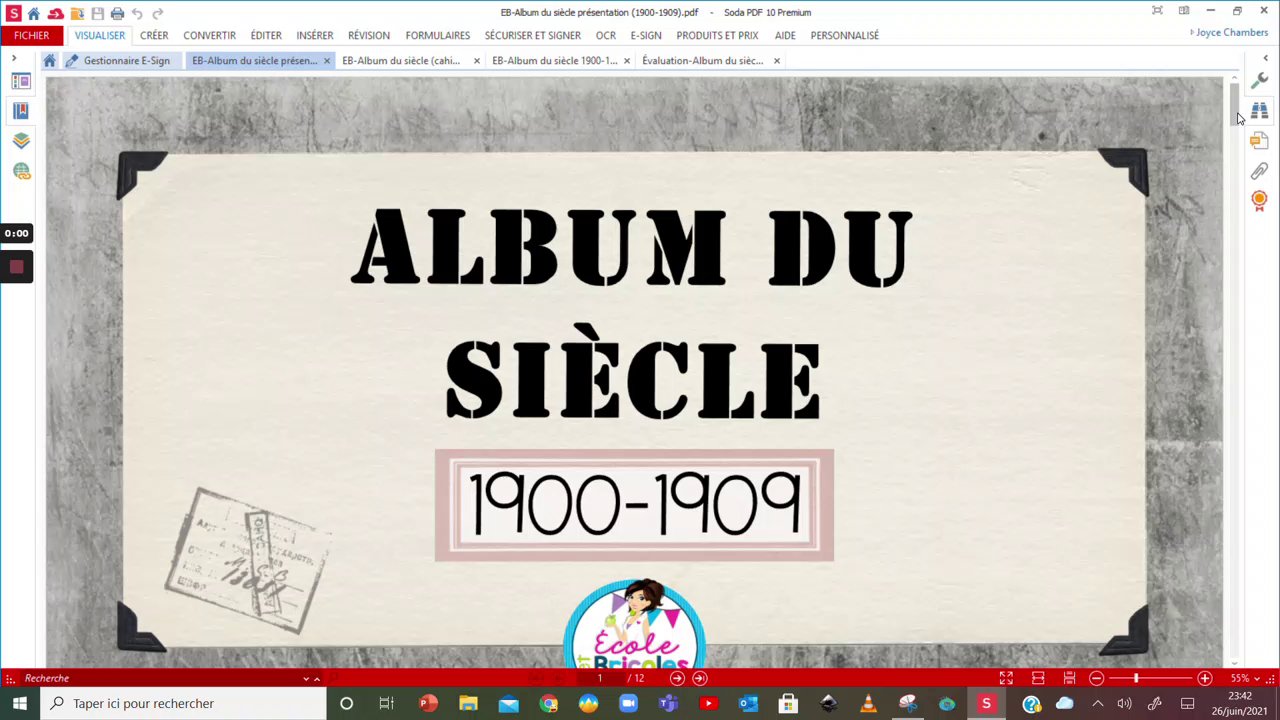The width and height of the screenshot is (1280, 720).
Task: Open the PRODUITS ET PRIX tab
Action: tap(717, 35)
